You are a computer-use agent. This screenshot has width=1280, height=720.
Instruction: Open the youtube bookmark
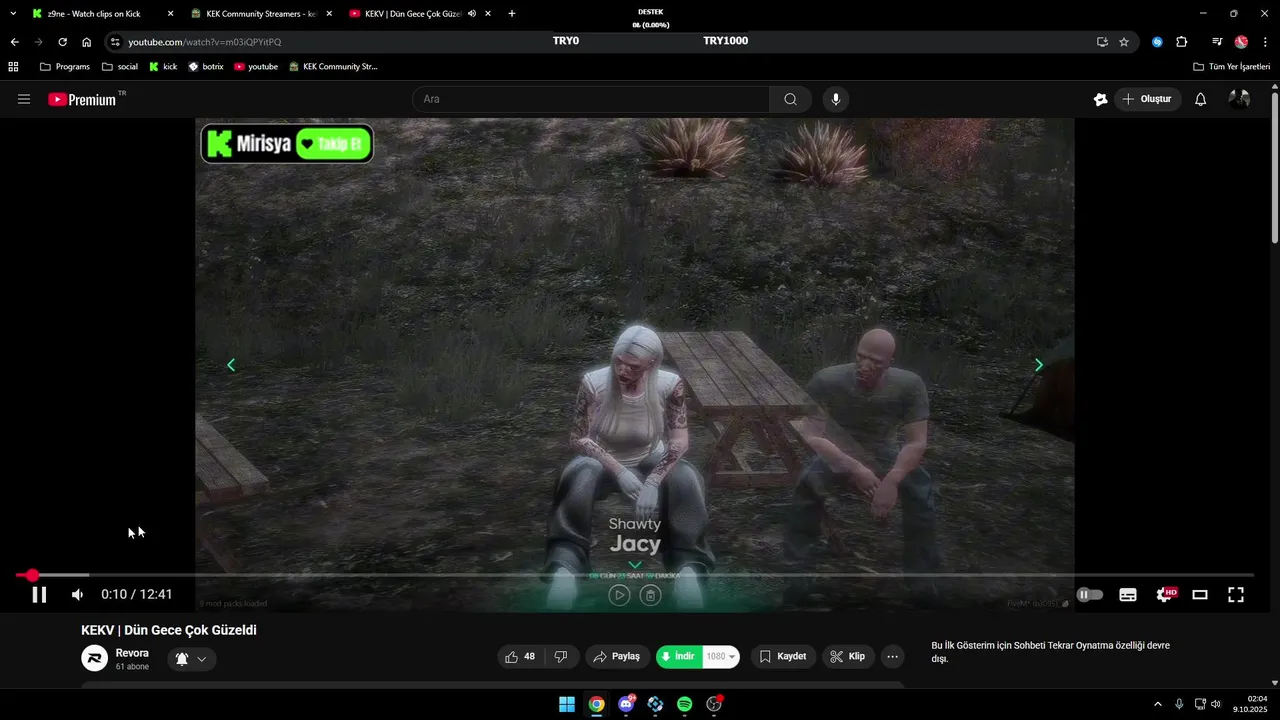tap(256, 67)
